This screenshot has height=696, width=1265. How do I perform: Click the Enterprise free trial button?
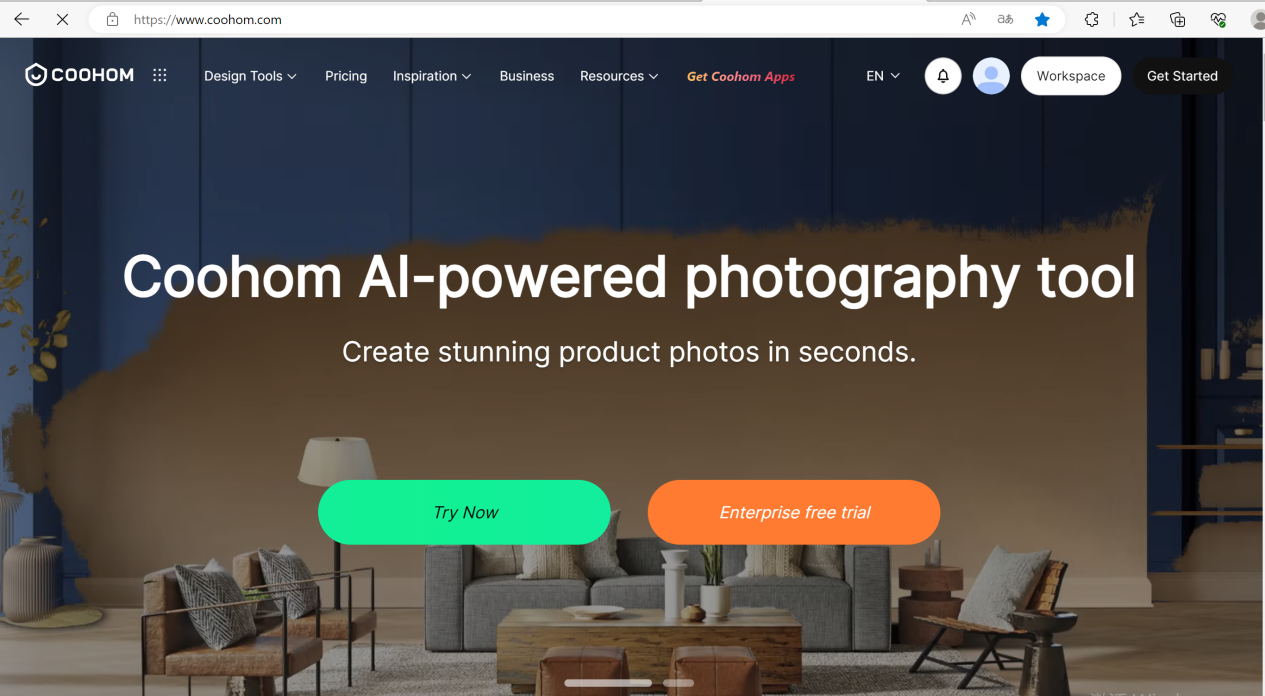794,512
